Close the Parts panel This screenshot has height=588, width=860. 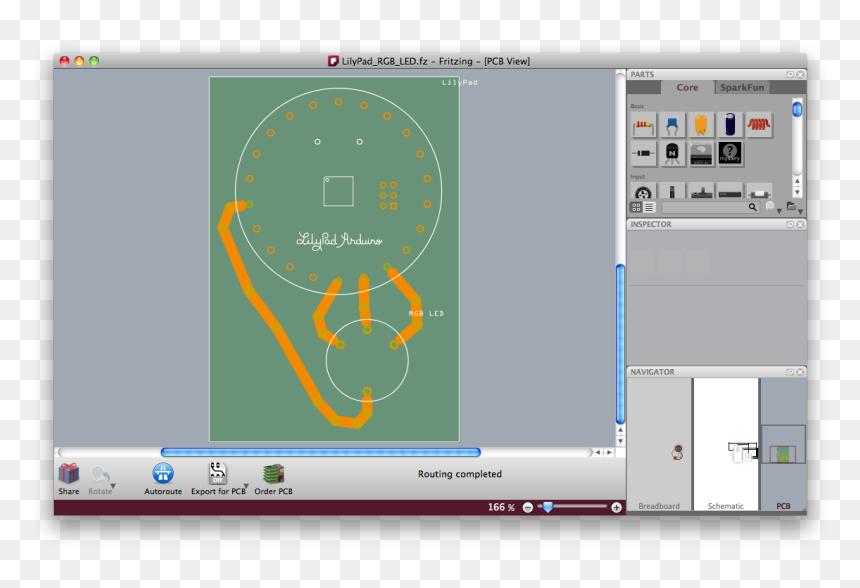[x=800, y=75]
